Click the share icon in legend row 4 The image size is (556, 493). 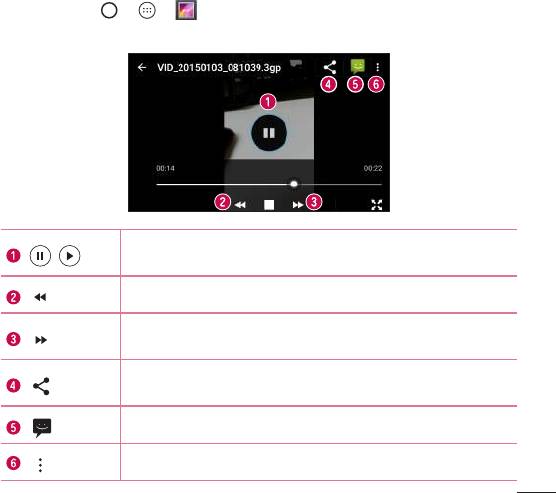41,386
